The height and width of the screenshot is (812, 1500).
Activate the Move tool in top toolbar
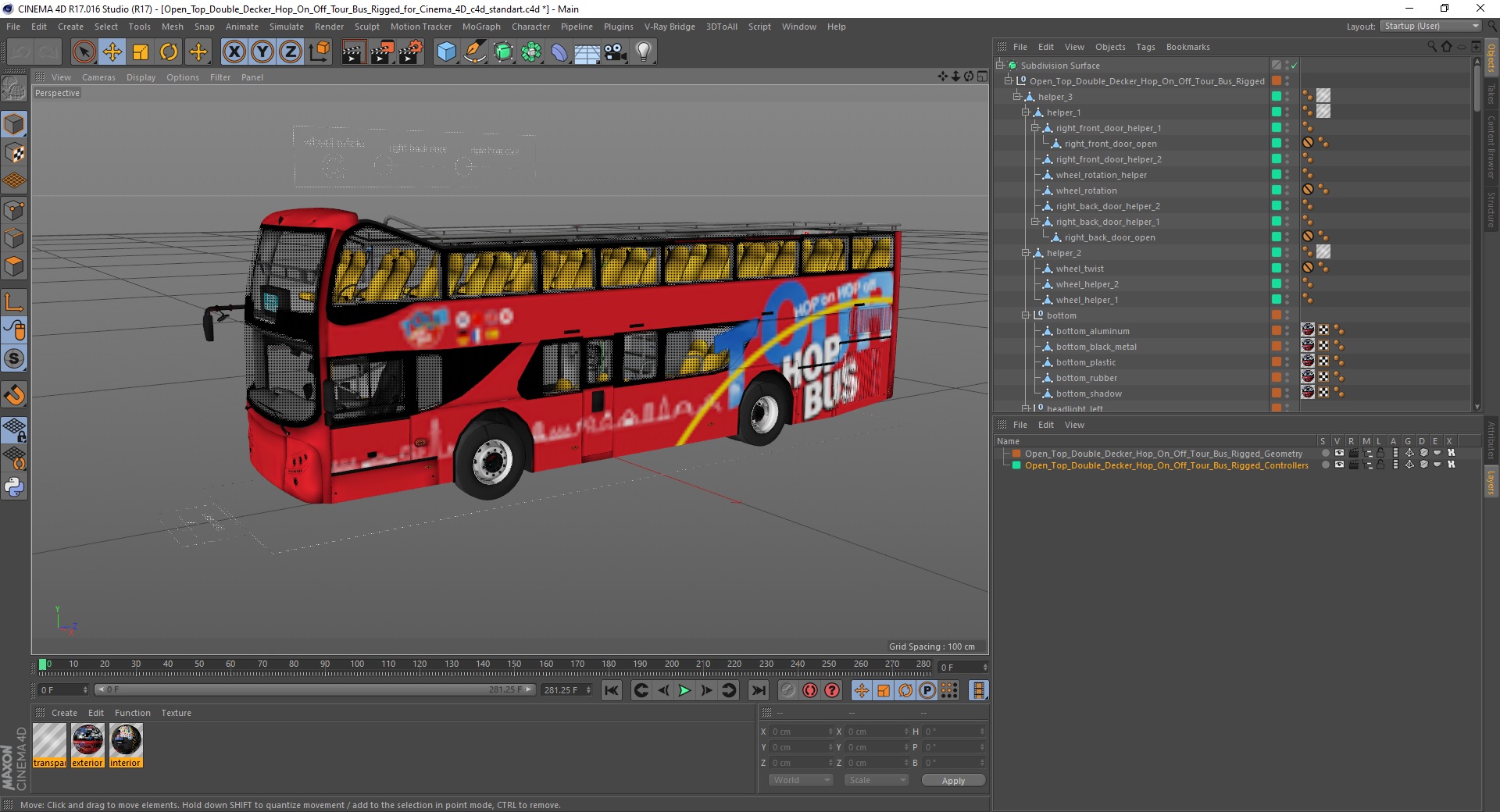(112, 52)
